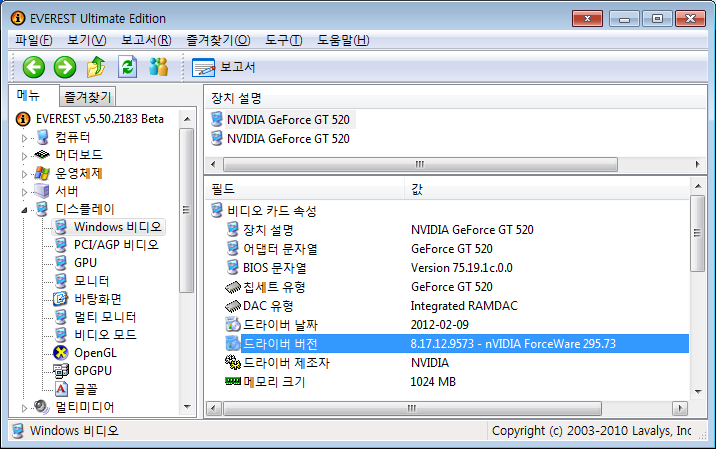Expand the 머더보드 tree node

click(x=25, y=156)
